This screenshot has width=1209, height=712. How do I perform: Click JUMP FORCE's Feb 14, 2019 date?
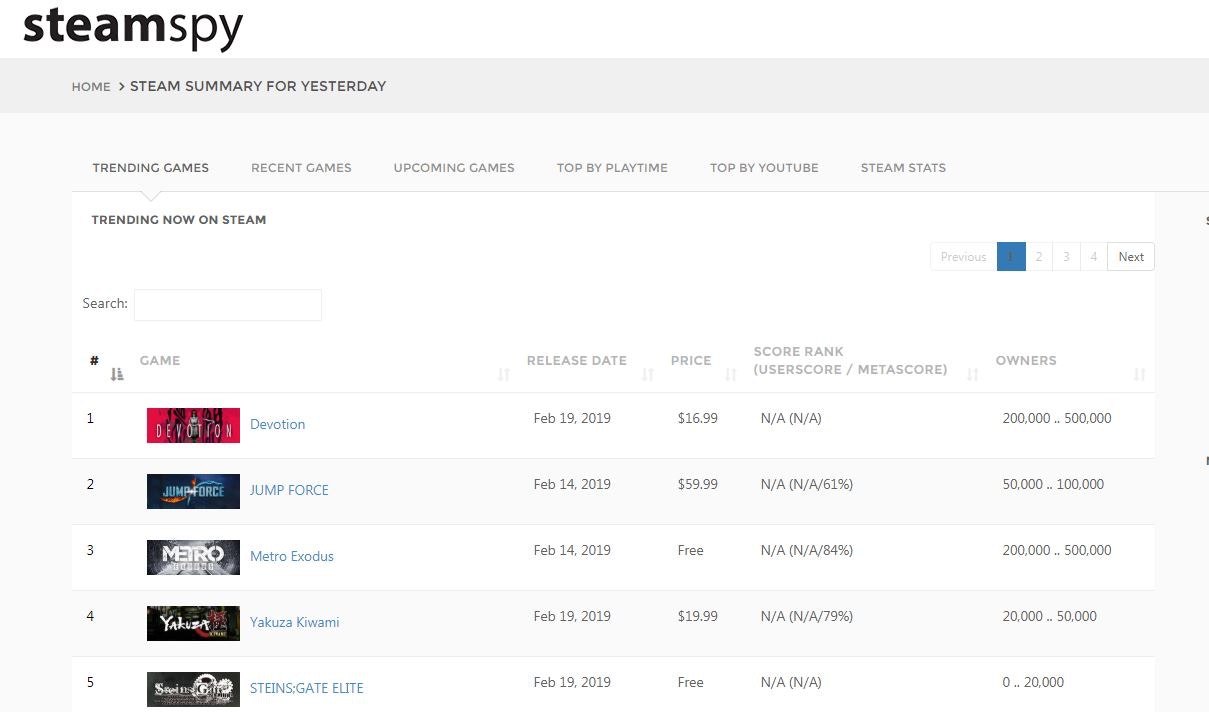[572, 484]
